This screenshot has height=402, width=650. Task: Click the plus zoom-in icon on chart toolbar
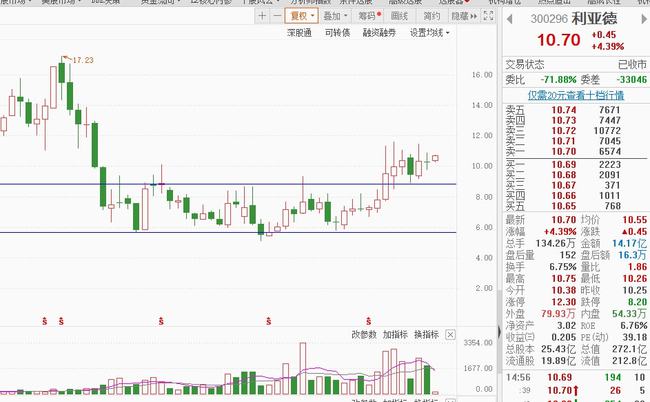point(263,16)
